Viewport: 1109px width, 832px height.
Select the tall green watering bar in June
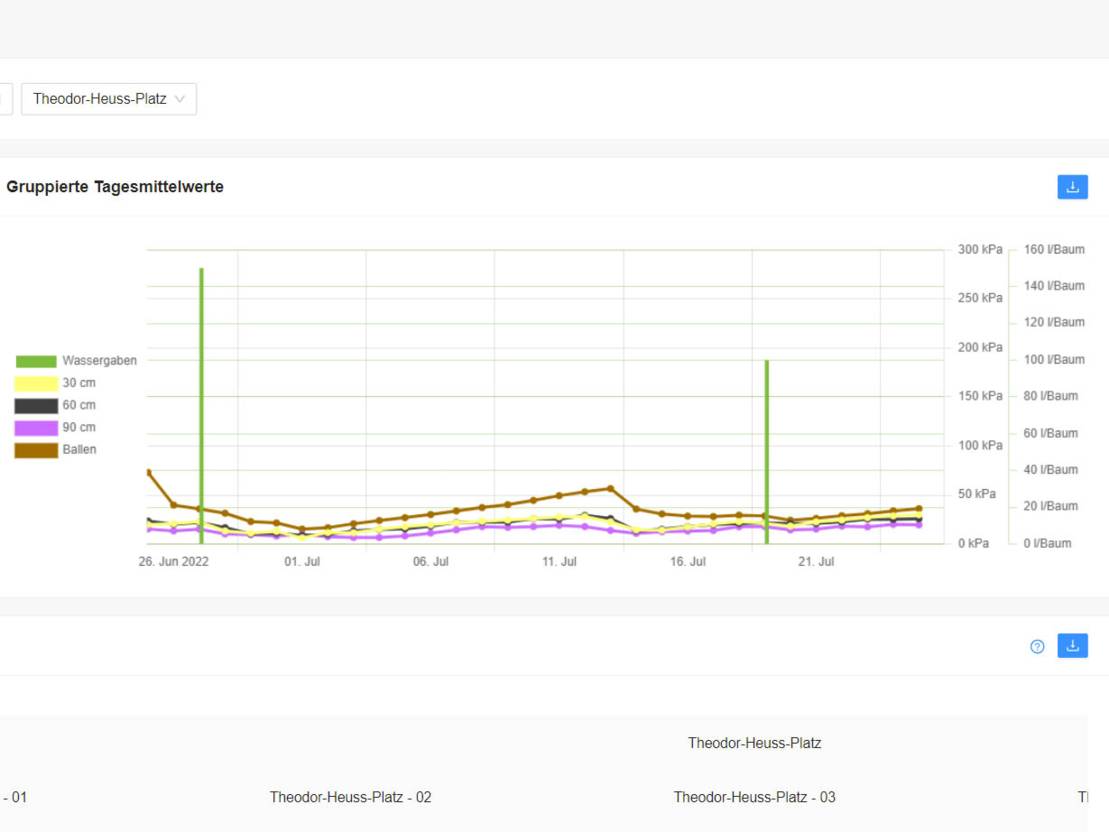pyautogui.click(x=201, y=400)
